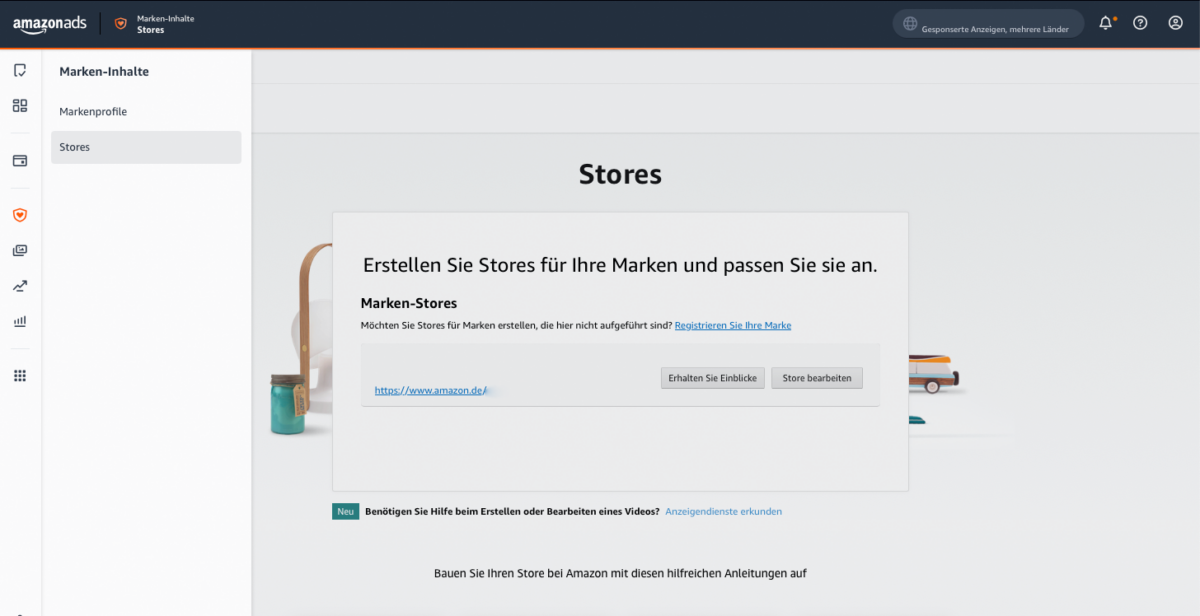Select Stores in the side menu
1200x616 pixels.
click(x=146, y=147)
